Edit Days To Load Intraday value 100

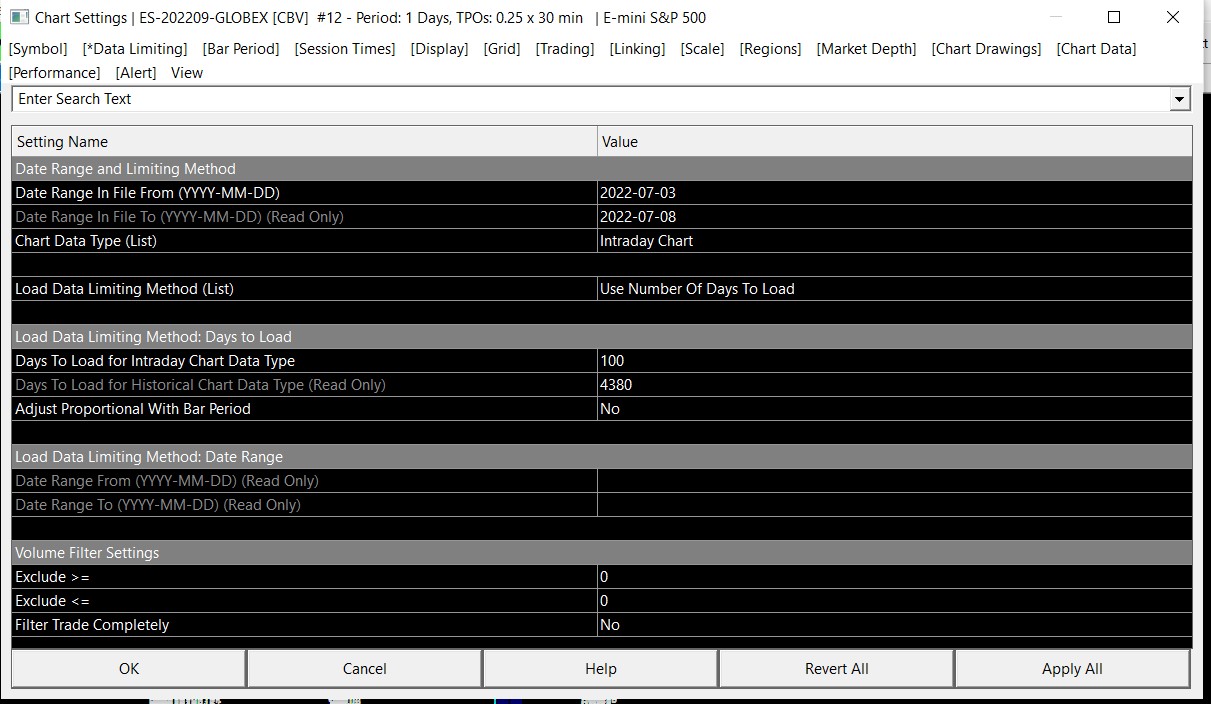(x=895, y=361)
